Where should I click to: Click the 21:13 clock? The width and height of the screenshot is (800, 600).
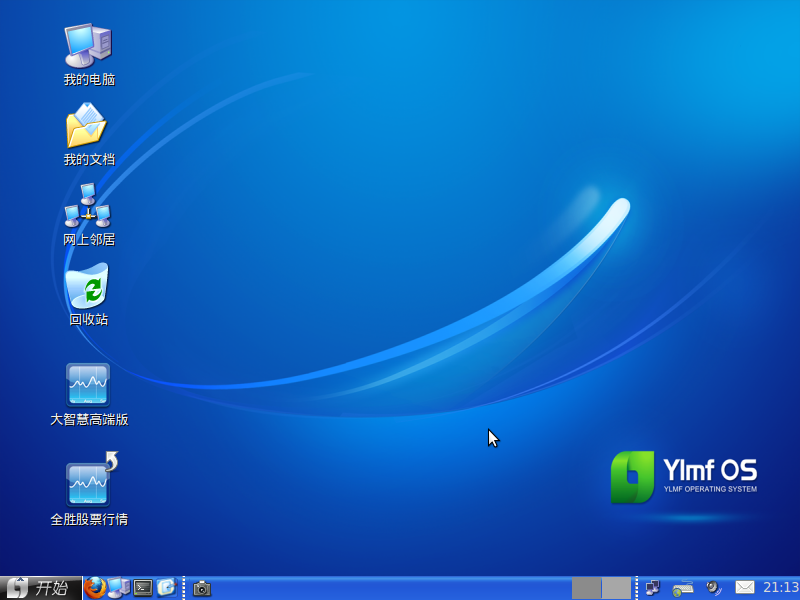pos(781,588)
